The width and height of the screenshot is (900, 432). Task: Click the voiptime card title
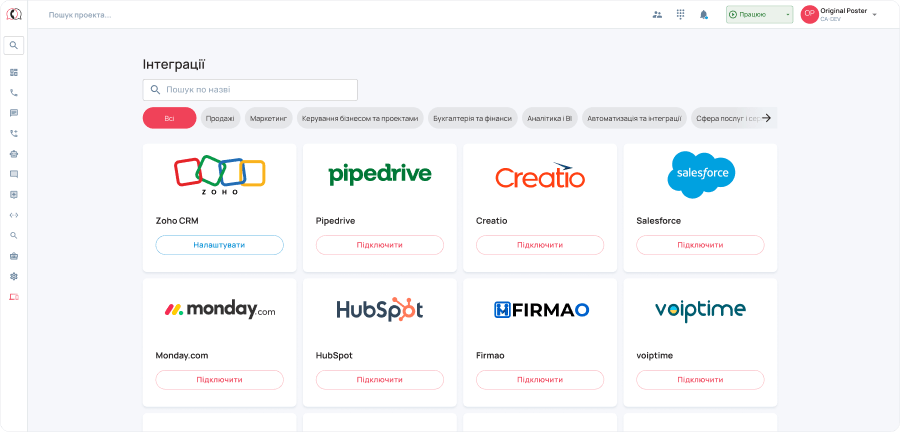654,355
